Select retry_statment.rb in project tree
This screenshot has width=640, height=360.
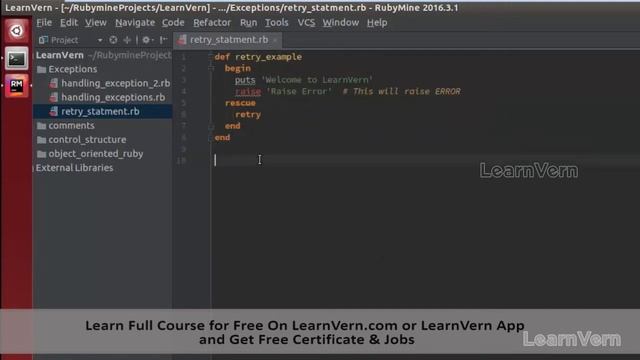100,111
